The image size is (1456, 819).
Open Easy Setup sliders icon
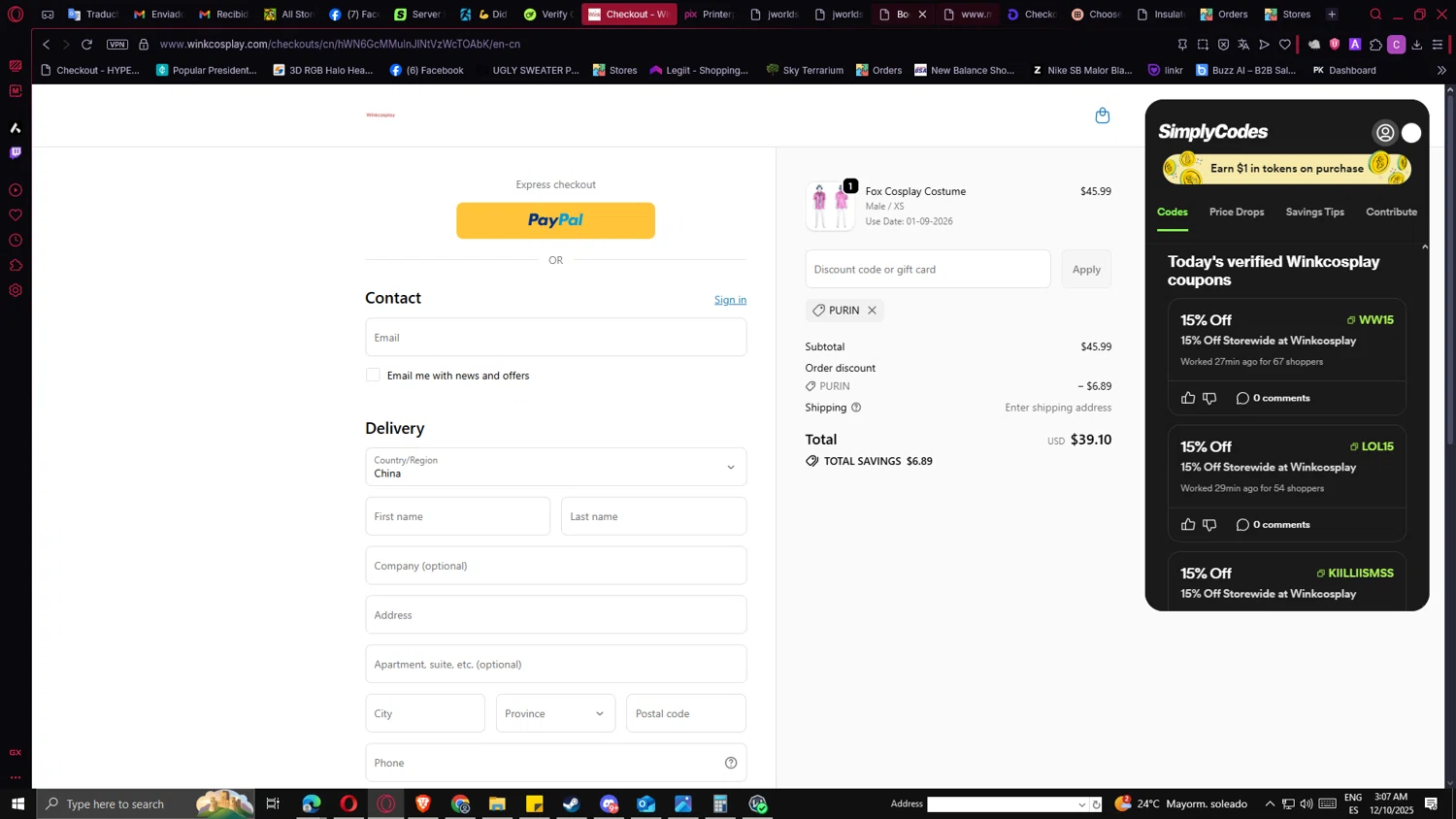point(1438,45)
